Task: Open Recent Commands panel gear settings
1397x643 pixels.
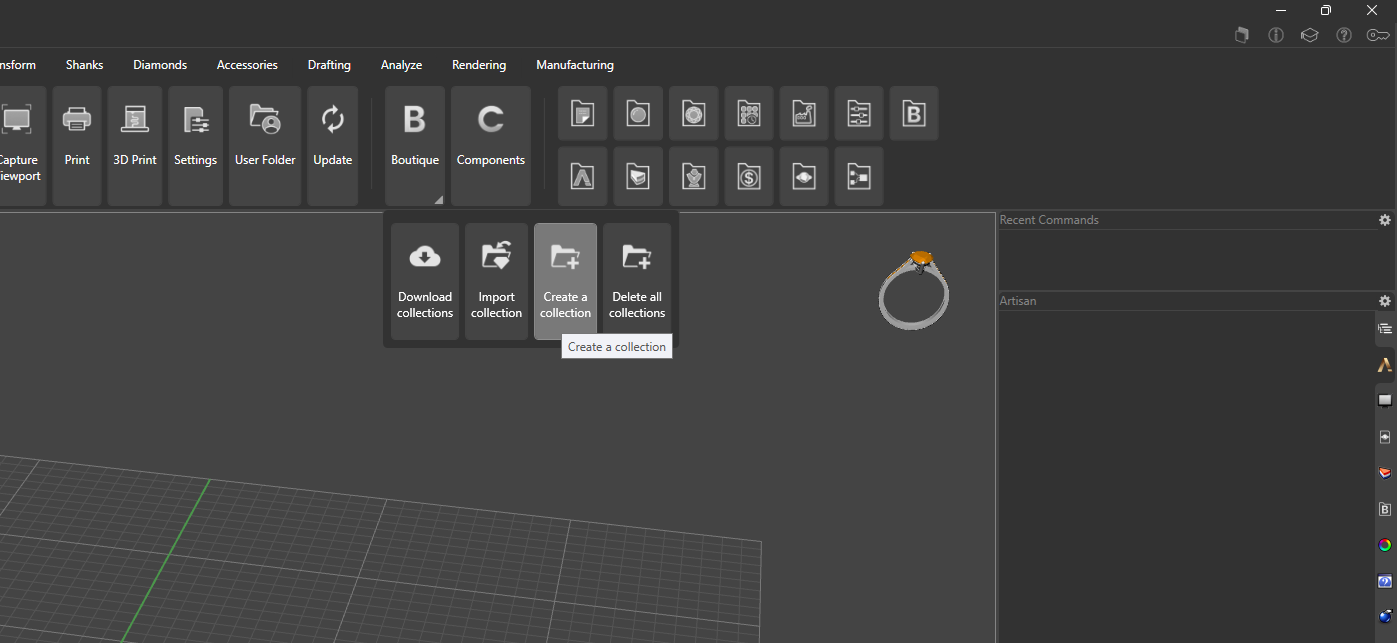Action: (x=1385, y=220)
